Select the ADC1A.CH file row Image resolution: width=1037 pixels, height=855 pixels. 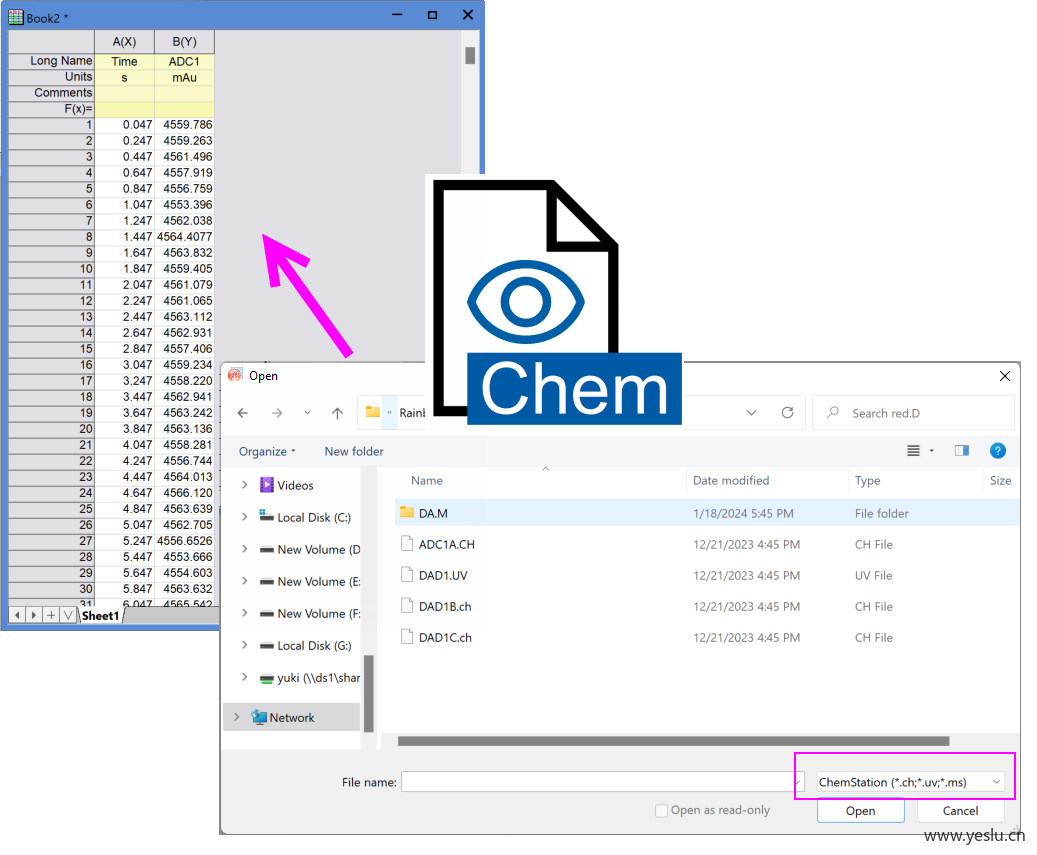point(706,544)
